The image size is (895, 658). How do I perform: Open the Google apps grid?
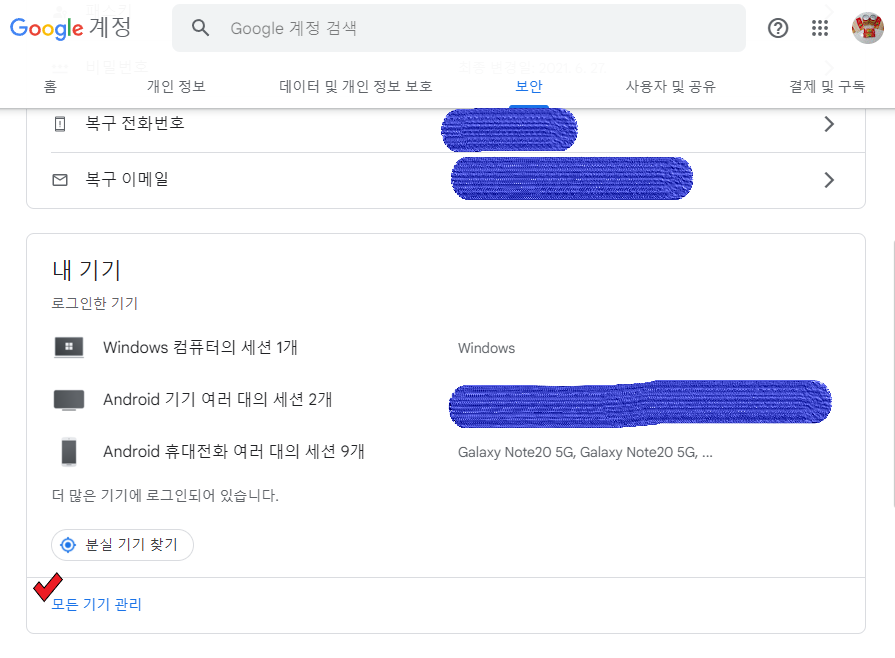pyautogui.click(x=820, y=27)
